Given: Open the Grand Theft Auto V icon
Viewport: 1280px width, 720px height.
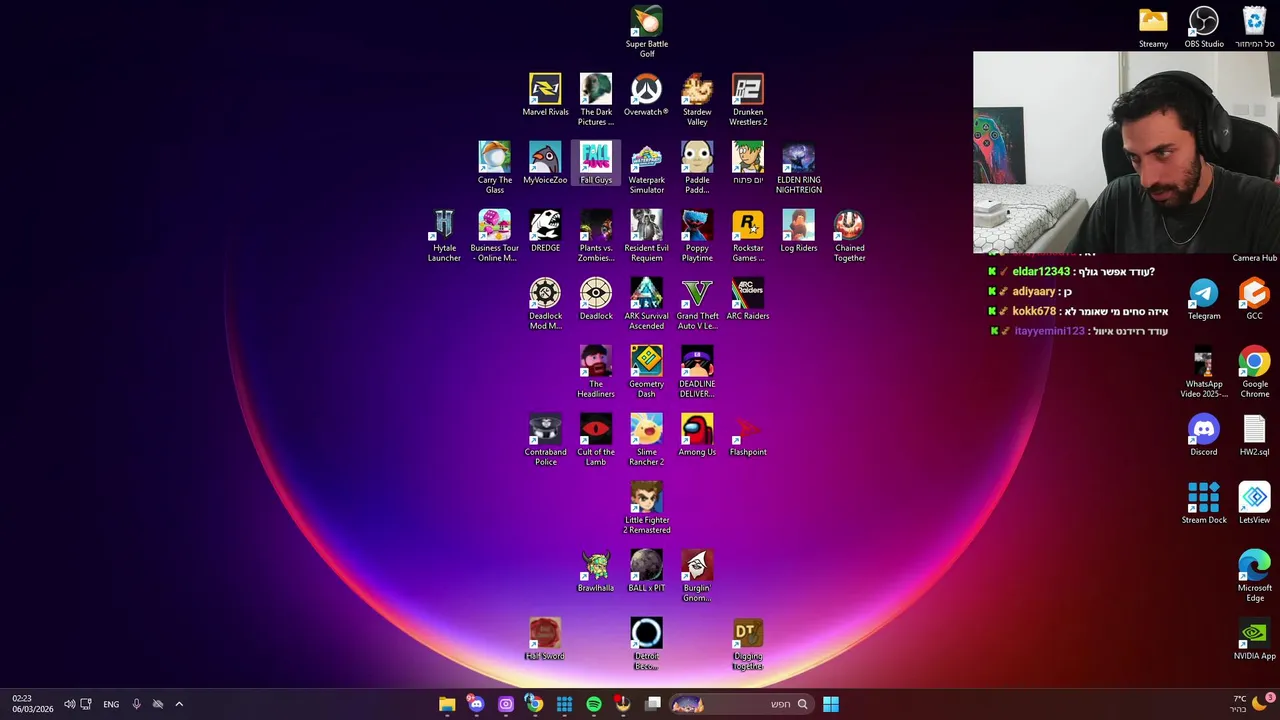Looking at the screenshot, I should click(x=697, y=303).
